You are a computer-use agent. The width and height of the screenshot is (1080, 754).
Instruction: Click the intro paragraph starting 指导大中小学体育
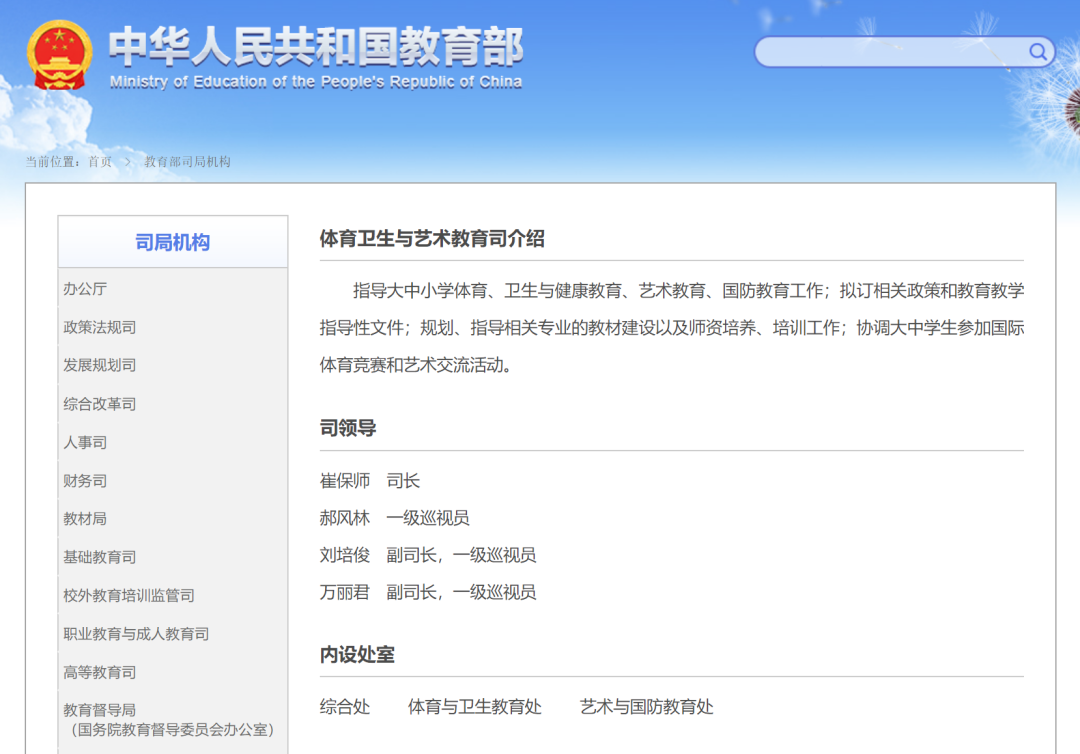coord(672,328)
